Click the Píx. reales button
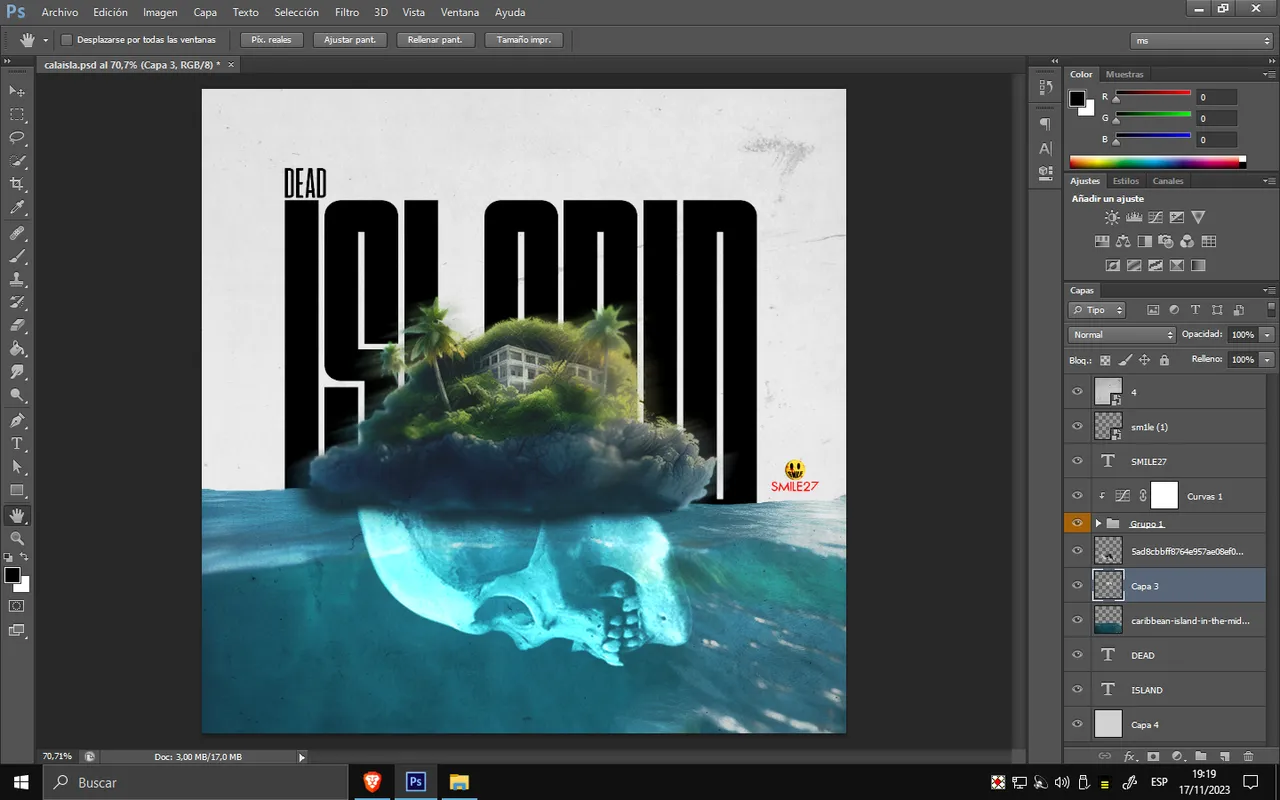The height and width of the screenshot is (800, 1280). pyautogui.click(x=271, y=40)
